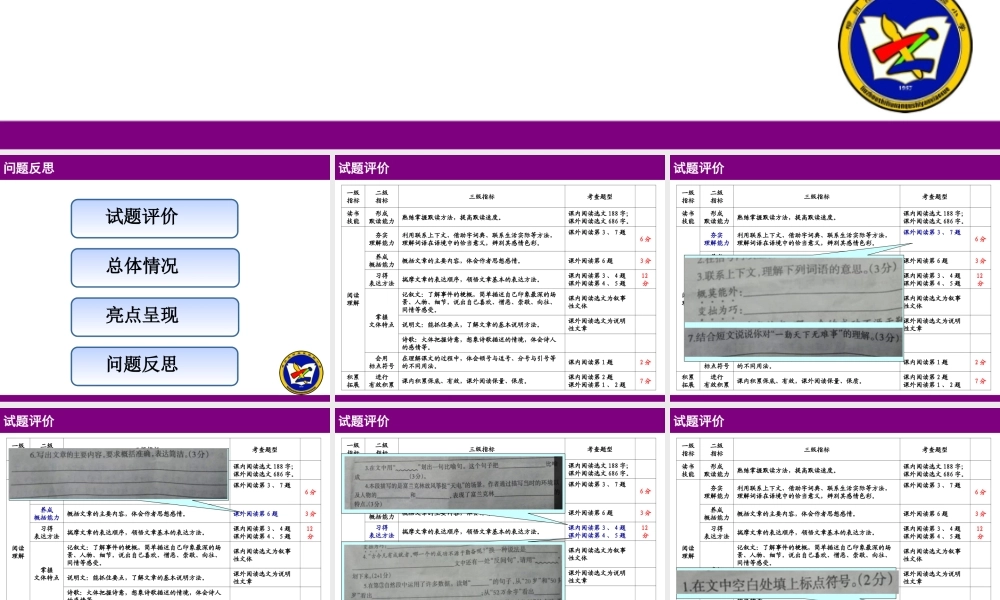Click blue highlighted text 习得表达方法

383,532
